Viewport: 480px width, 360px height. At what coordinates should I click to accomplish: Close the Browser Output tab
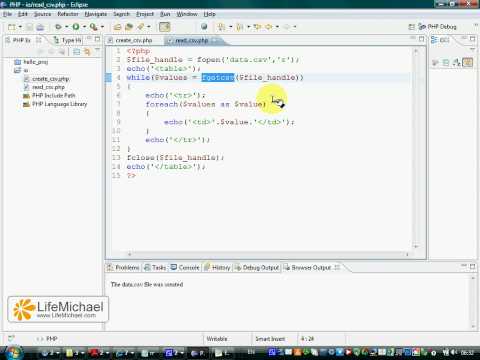[x=337, y=267]
